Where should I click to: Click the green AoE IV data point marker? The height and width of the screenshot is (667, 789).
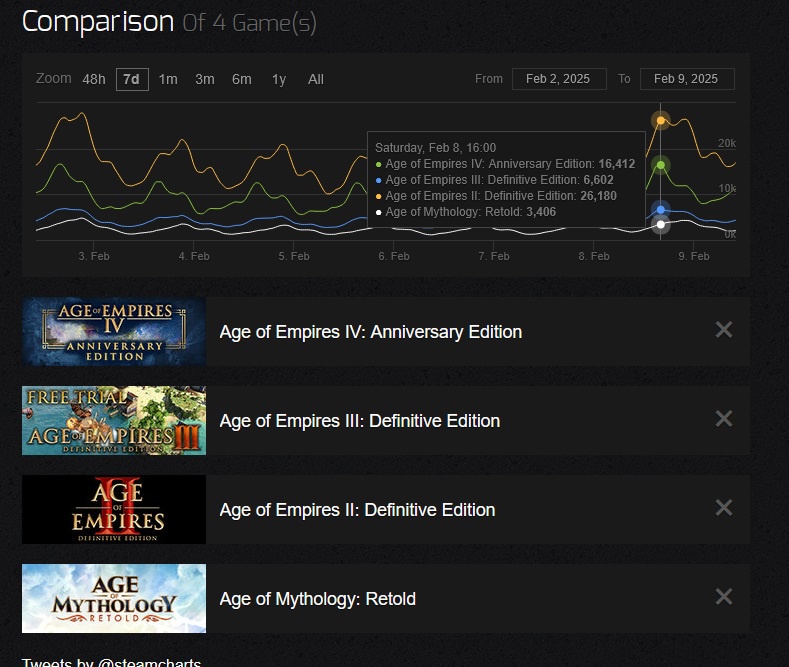(661, 165)
